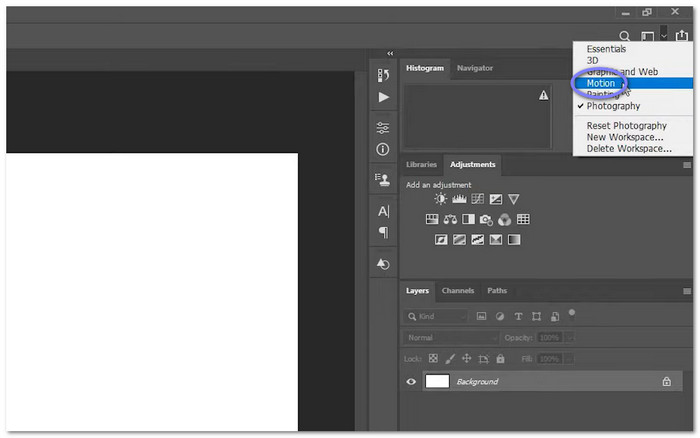Screen dimensions: 700x438
Task: Open the Fill slider dropdown arrow
Action: click(570, 359)
